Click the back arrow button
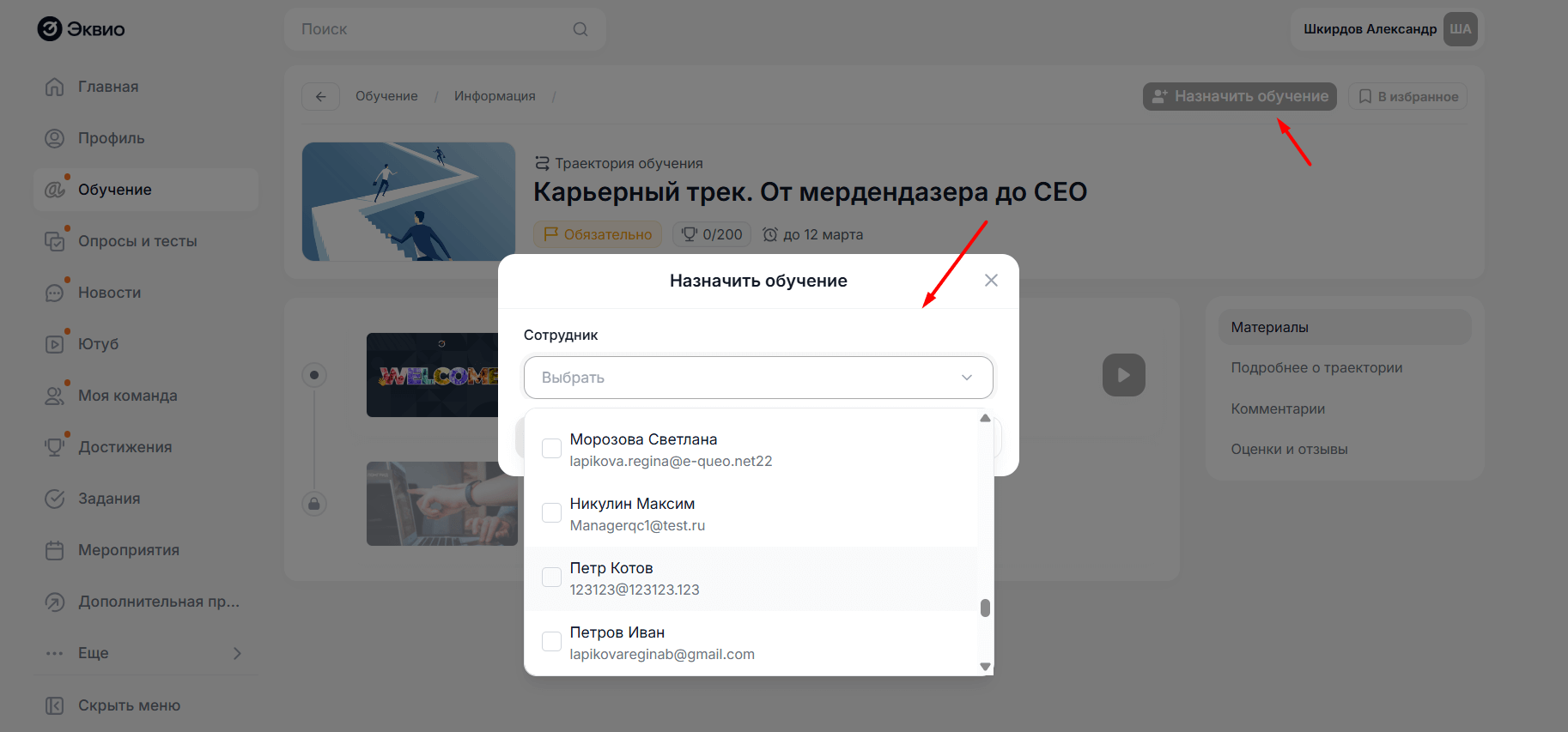The image size is (1568, 732). point(320,96)
